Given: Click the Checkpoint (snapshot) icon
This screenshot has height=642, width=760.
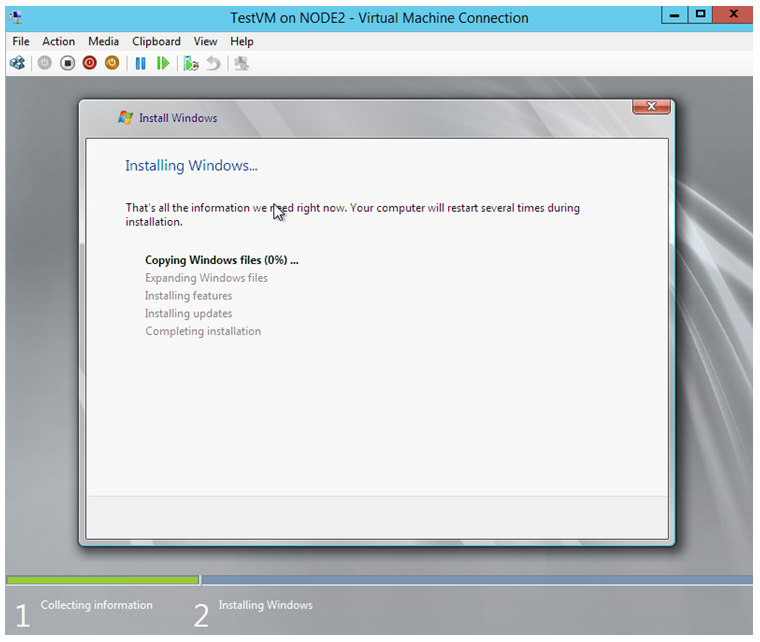Looking at the screenshot, I should [191, 63].
